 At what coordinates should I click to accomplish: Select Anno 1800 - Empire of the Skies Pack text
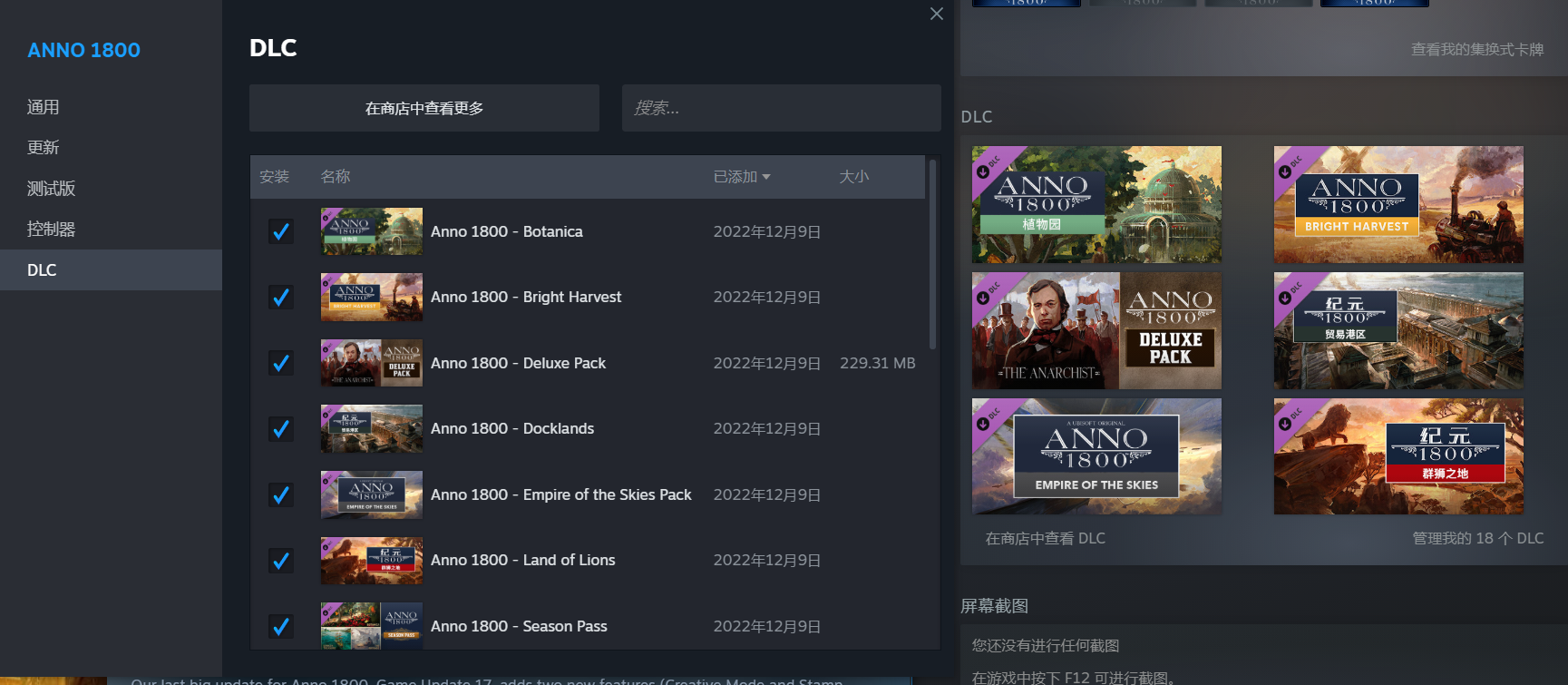[x=561, y=494]
